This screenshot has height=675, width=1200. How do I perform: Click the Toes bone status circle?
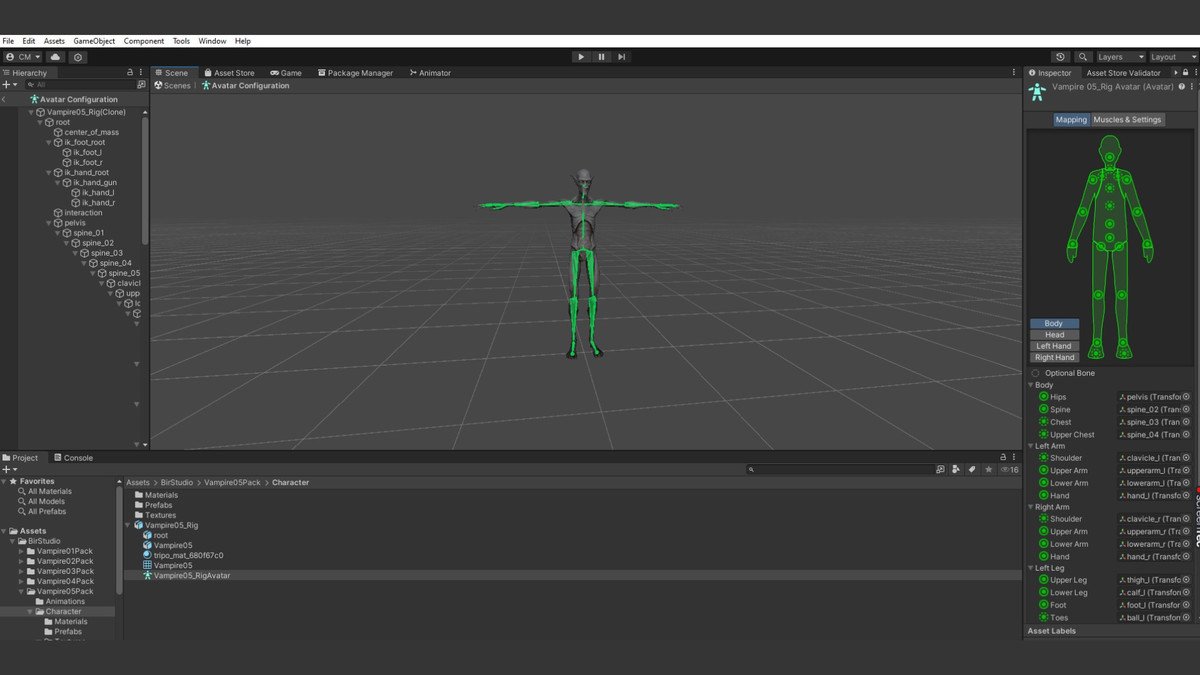pyautogui.click(x=1043, y=617)
